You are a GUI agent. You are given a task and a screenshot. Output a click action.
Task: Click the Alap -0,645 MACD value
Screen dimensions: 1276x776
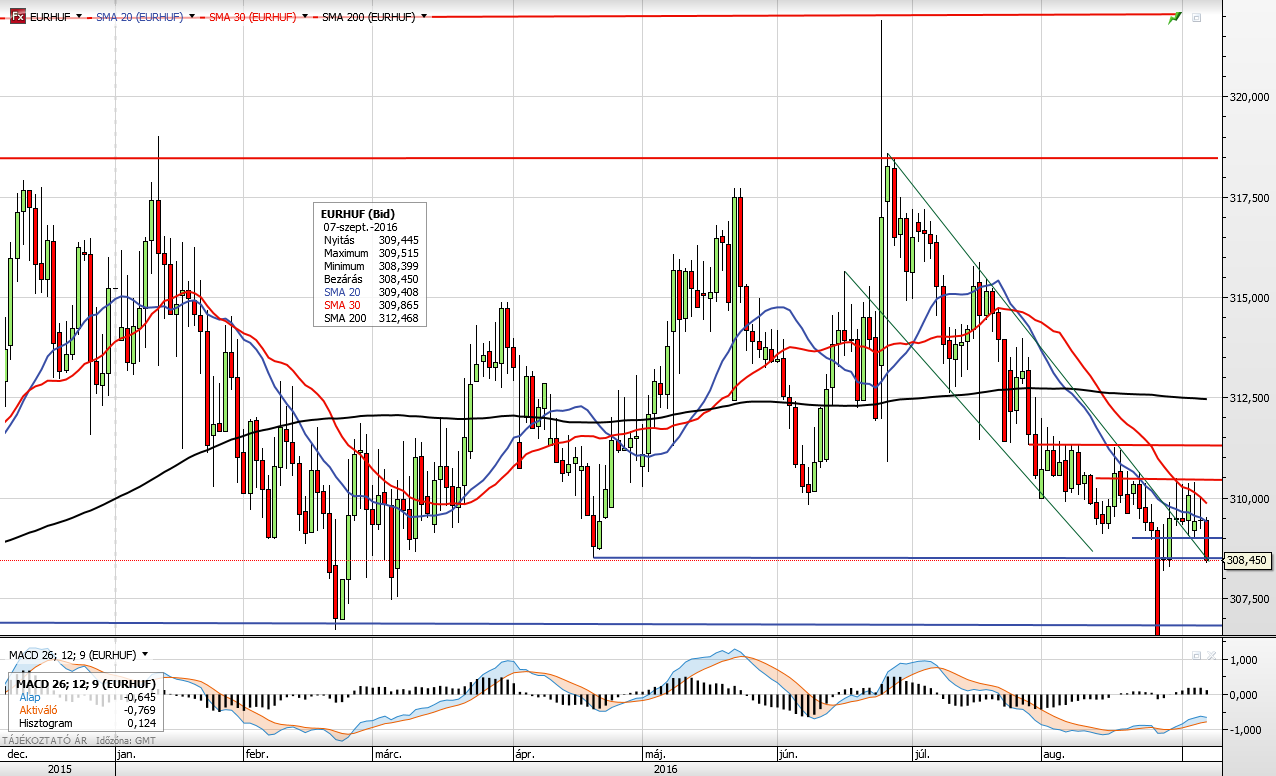coord(87,697)
